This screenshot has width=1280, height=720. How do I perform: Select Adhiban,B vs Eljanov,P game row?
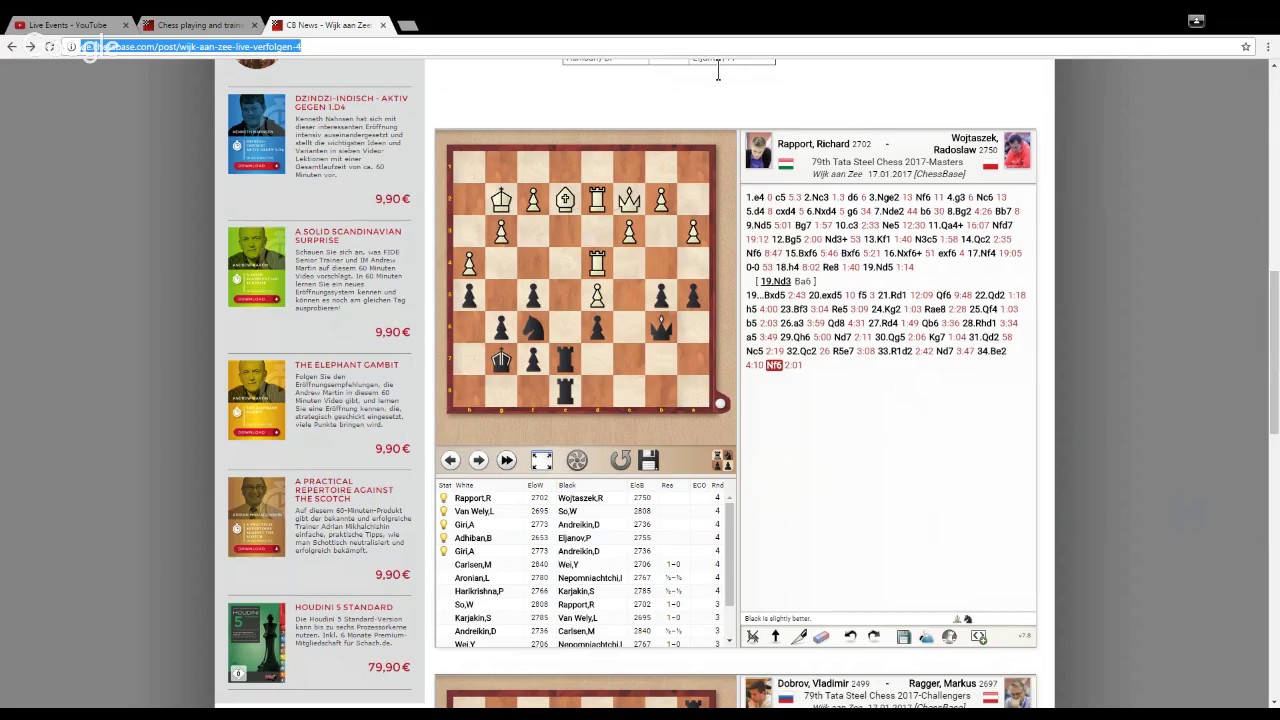[x=582, y=538]
